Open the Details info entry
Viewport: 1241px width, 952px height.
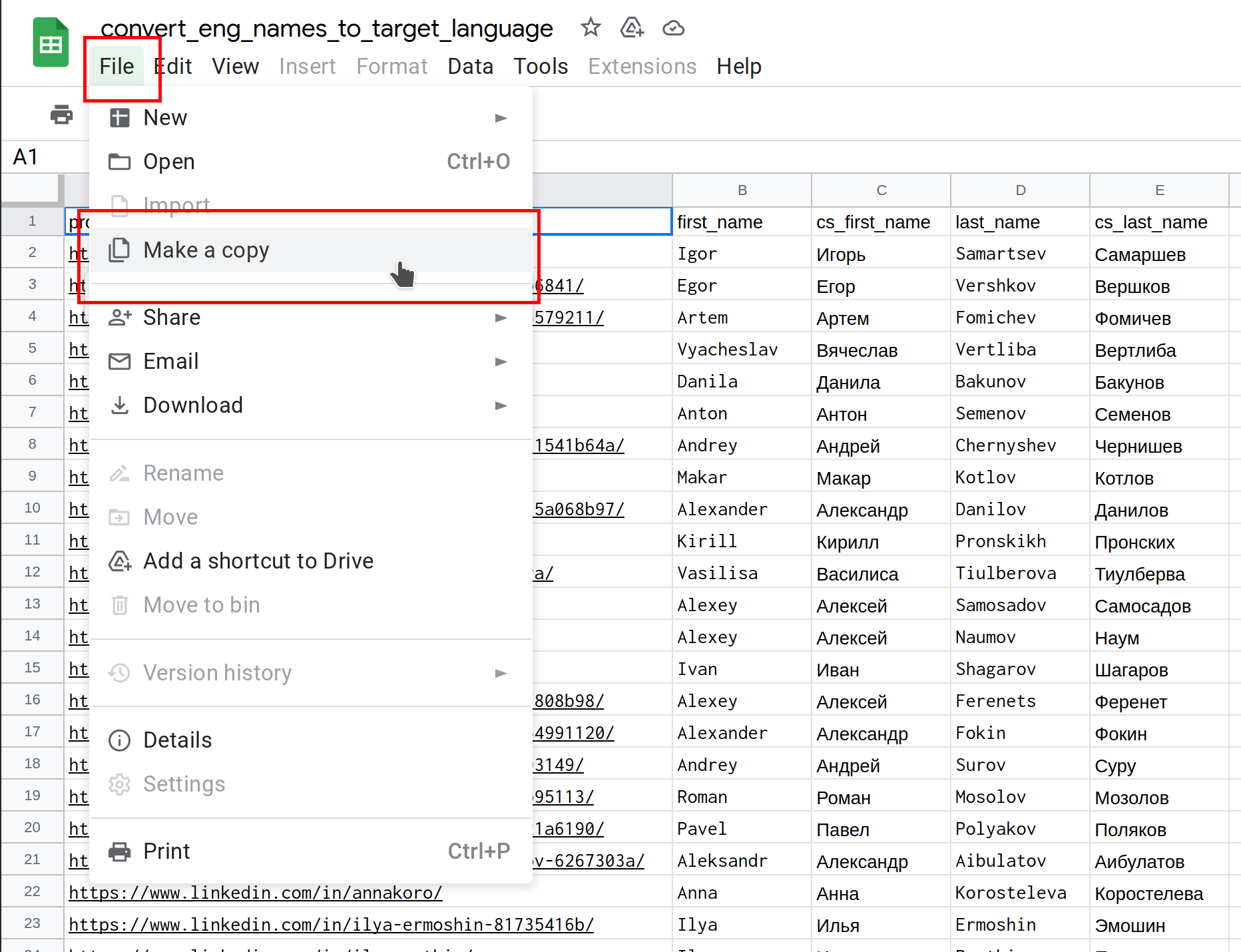coord(177,740)
